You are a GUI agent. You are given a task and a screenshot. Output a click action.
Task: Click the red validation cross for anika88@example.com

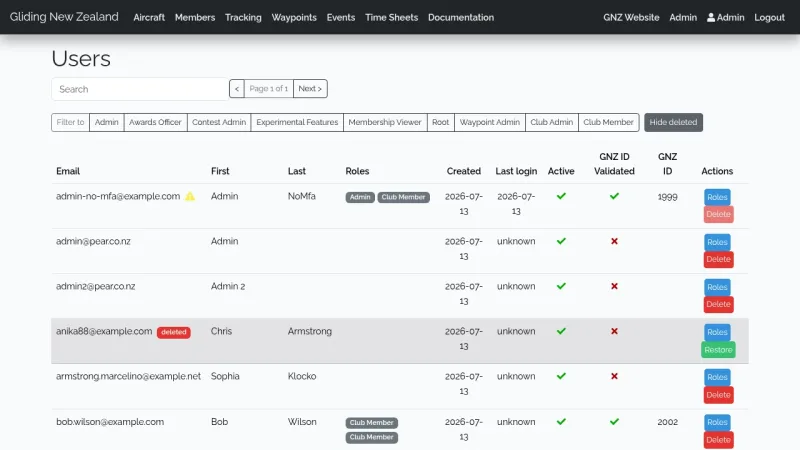click(614, 331)
